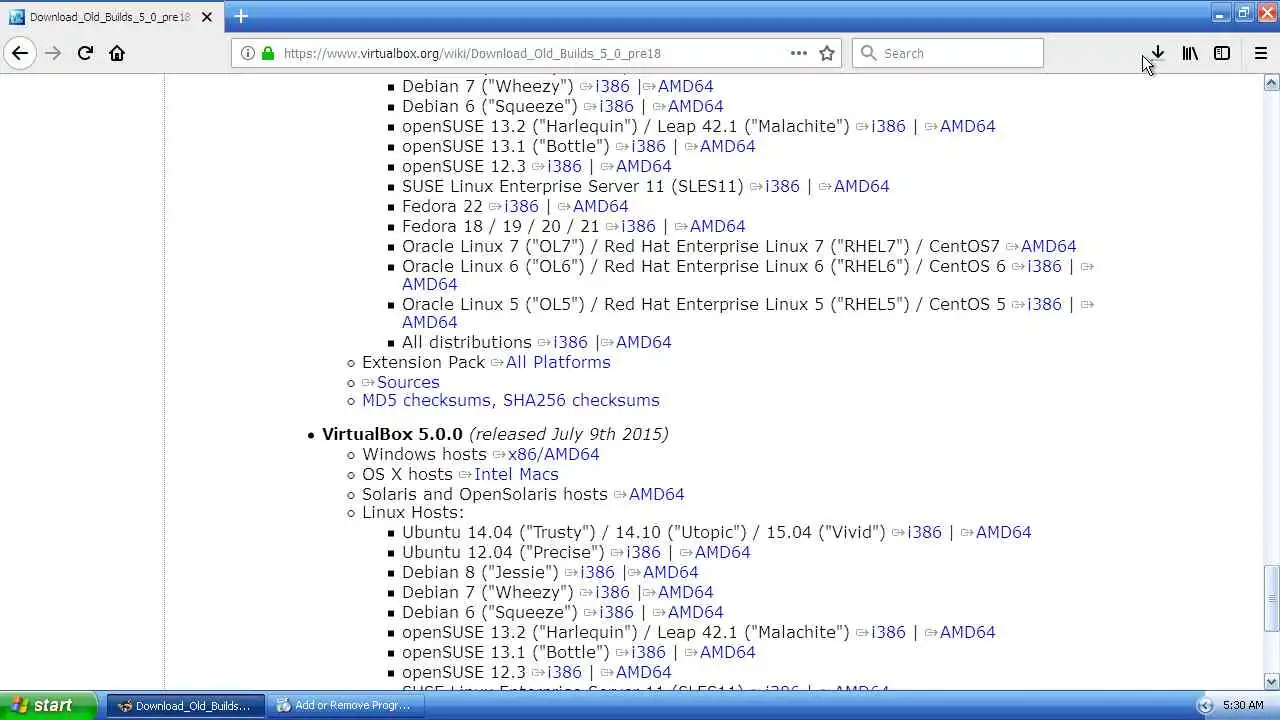Focus the Search input field
The height and width of the screenshot is (720, 1280).
point(947,53)
